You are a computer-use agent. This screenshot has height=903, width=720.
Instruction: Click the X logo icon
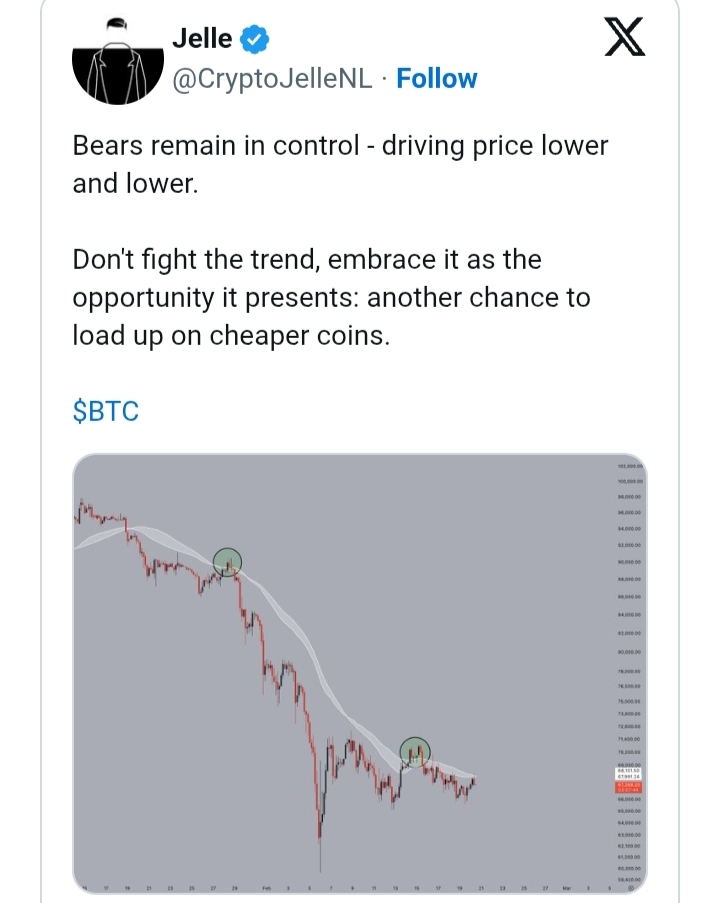coord(625,37)
